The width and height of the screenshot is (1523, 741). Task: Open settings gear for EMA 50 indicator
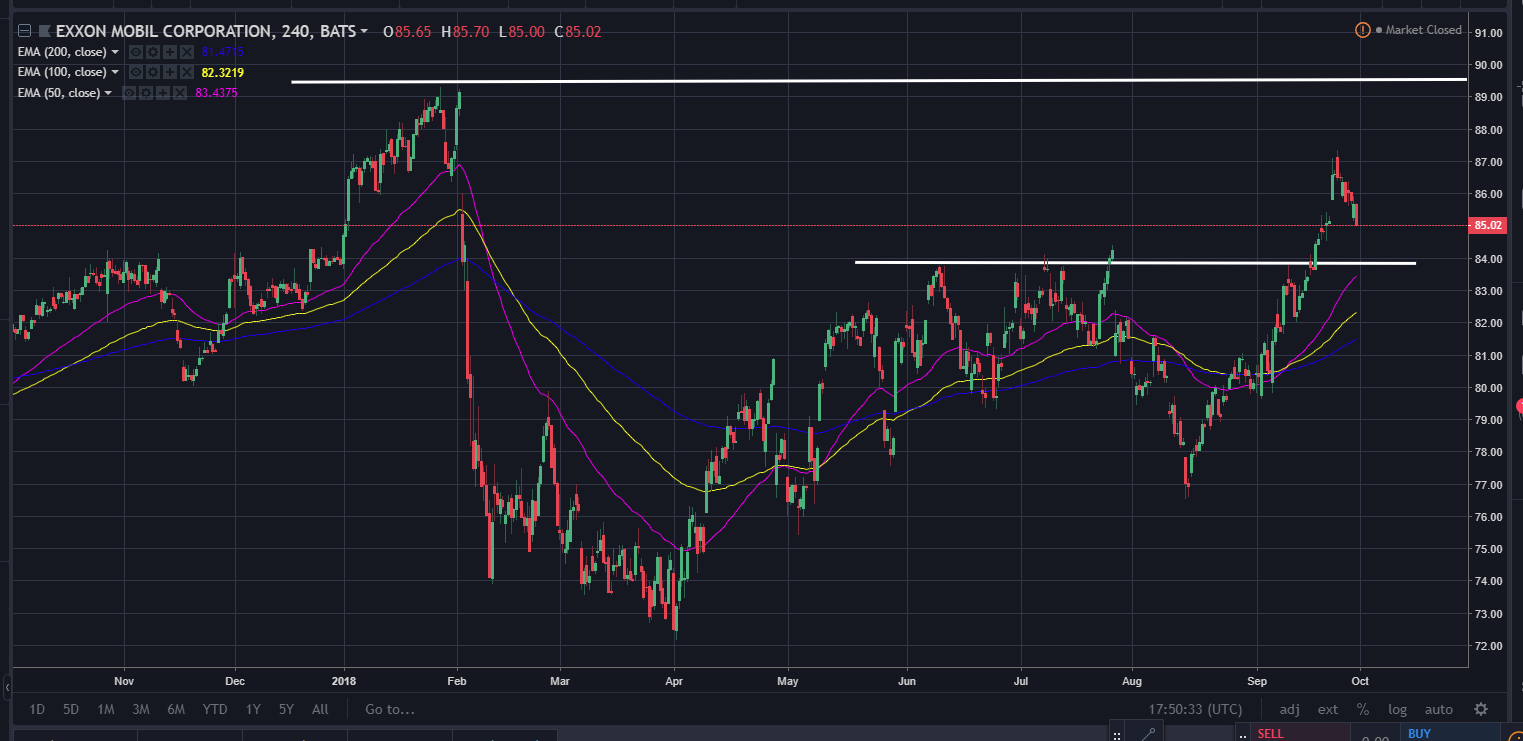[146, 93]
